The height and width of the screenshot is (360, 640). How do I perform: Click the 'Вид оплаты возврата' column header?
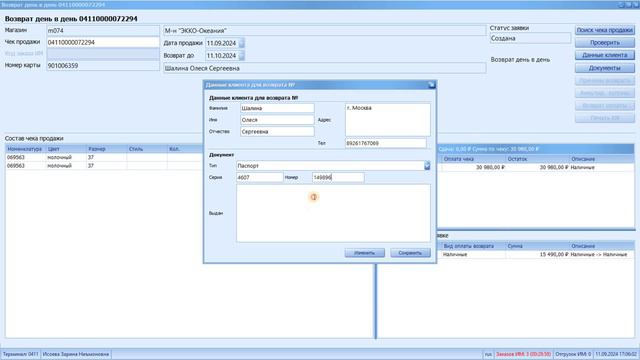(x=473, y=246)
